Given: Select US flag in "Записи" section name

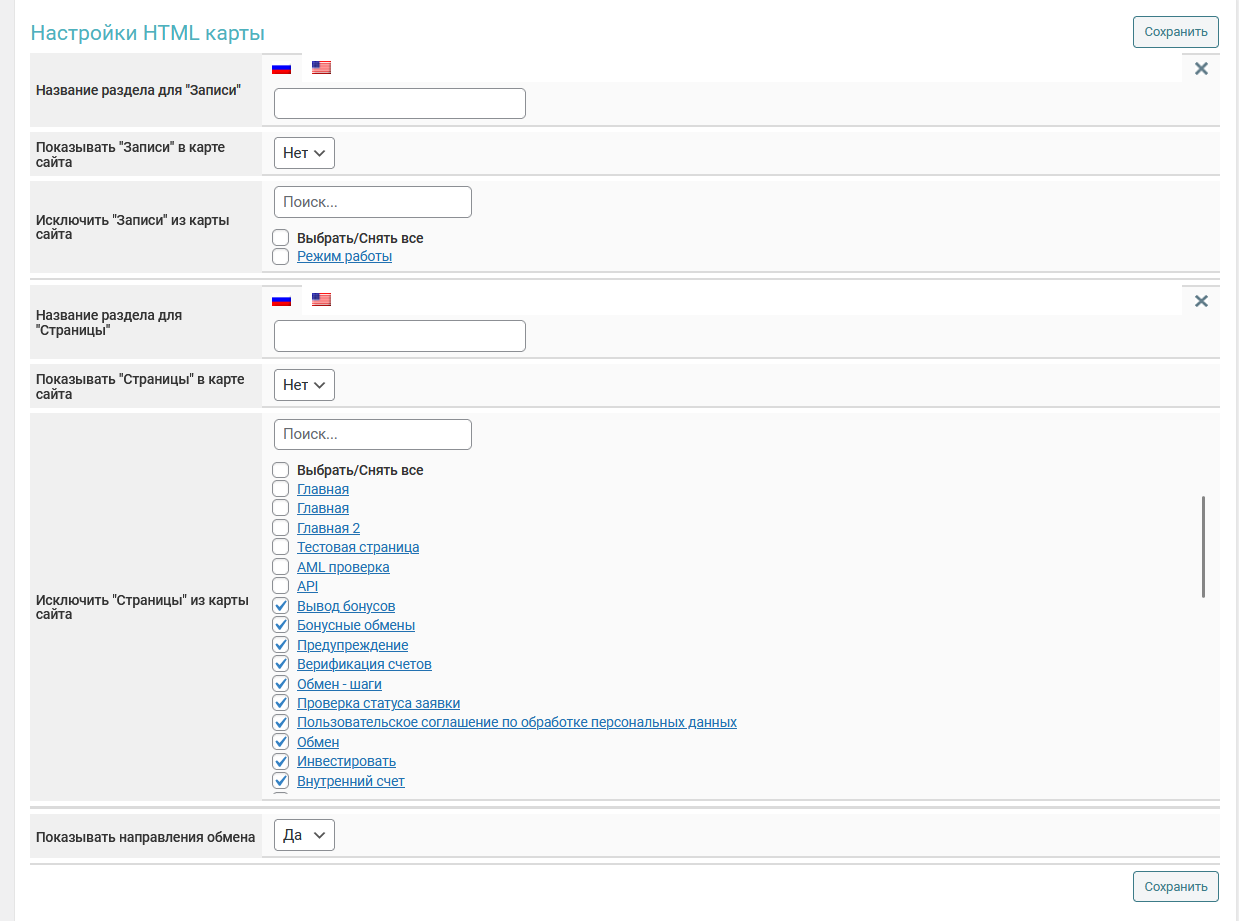Looking at the screenshot, I should click(x=321, y=68).
